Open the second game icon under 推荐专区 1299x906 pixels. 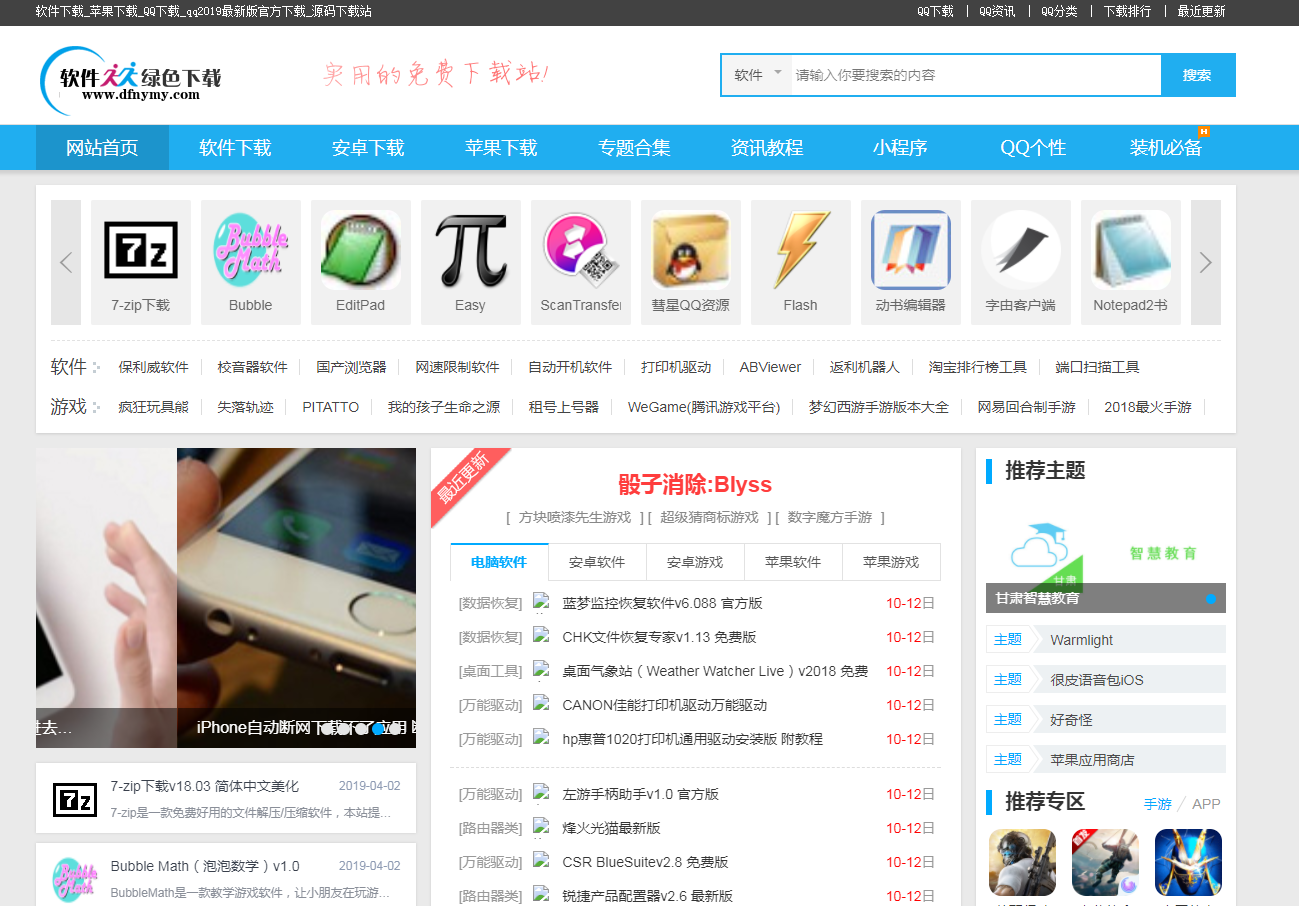[1105, 862]
